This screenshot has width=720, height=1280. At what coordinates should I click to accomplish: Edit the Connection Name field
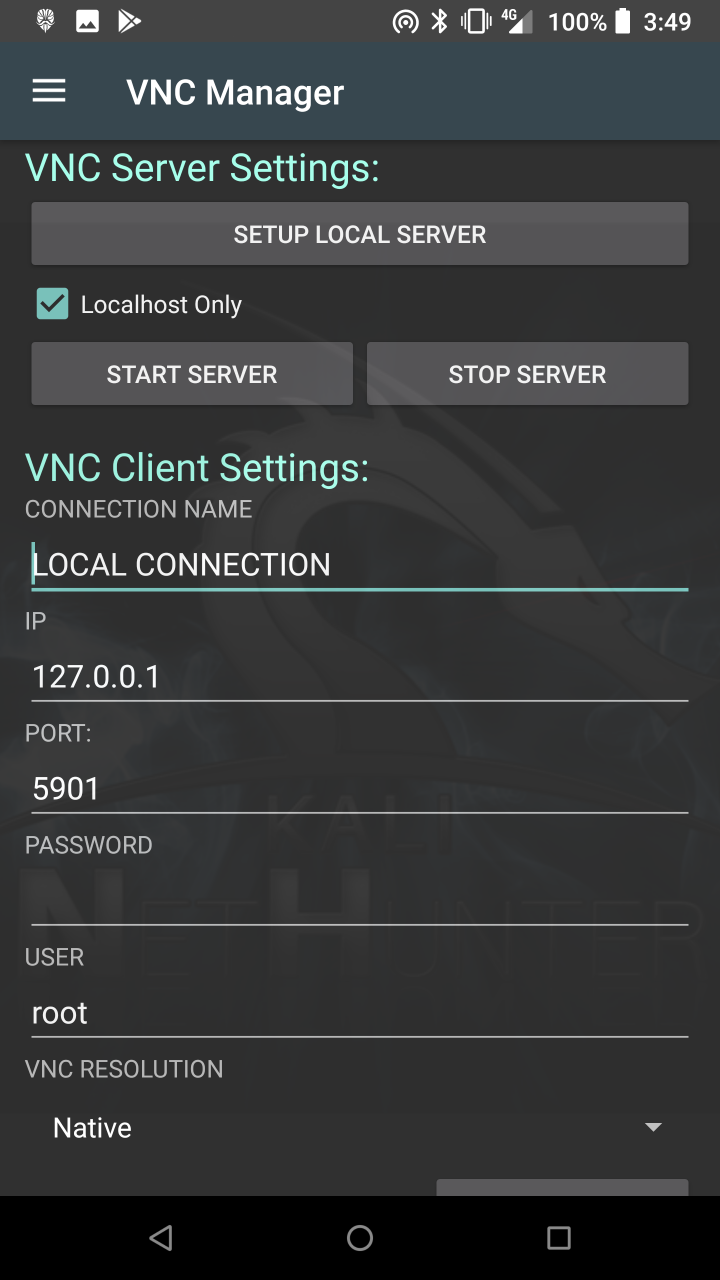coord(360,565)
